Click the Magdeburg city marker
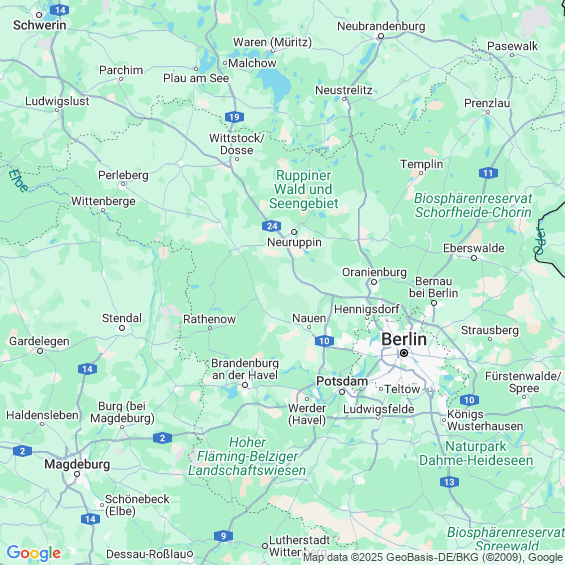The width and height of the screenshot is (565, 565). point(77,474)
